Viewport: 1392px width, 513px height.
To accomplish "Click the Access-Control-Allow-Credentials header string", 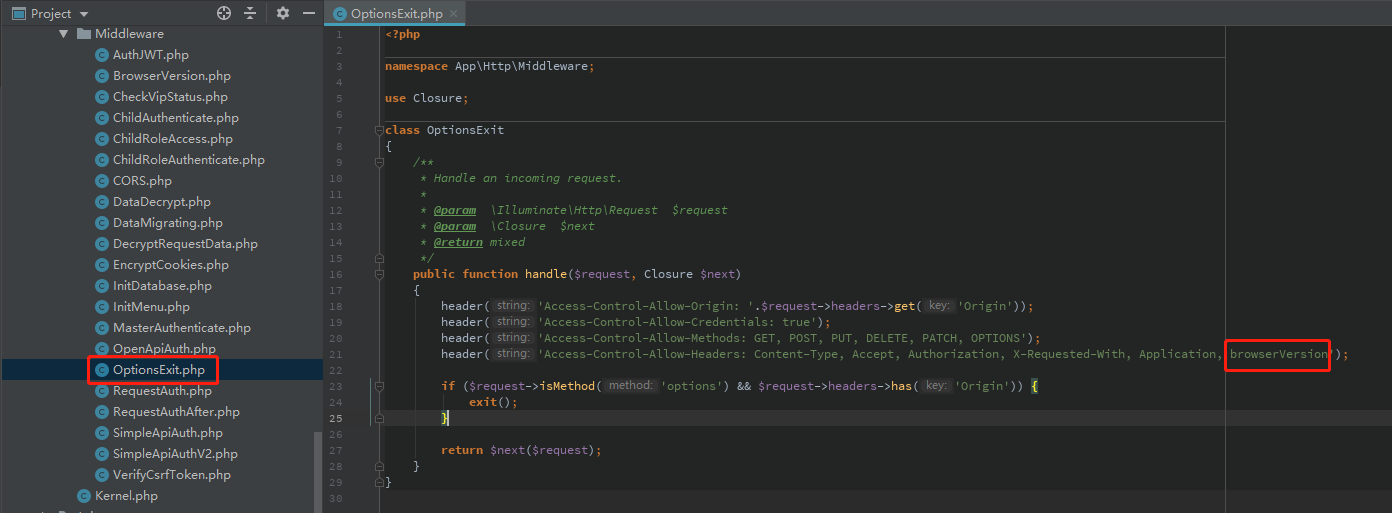I will click(681, 322).
